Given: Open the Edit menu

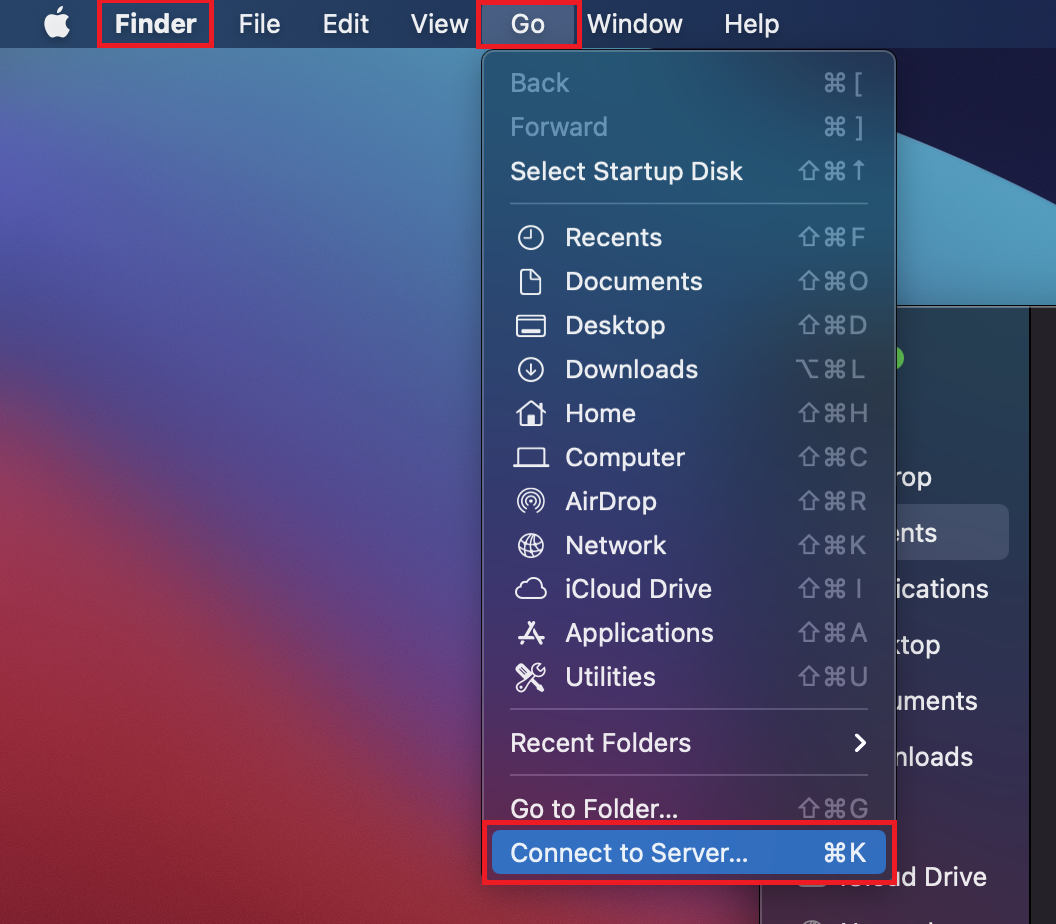Looking at the screenshot, I should pos(345,24).
